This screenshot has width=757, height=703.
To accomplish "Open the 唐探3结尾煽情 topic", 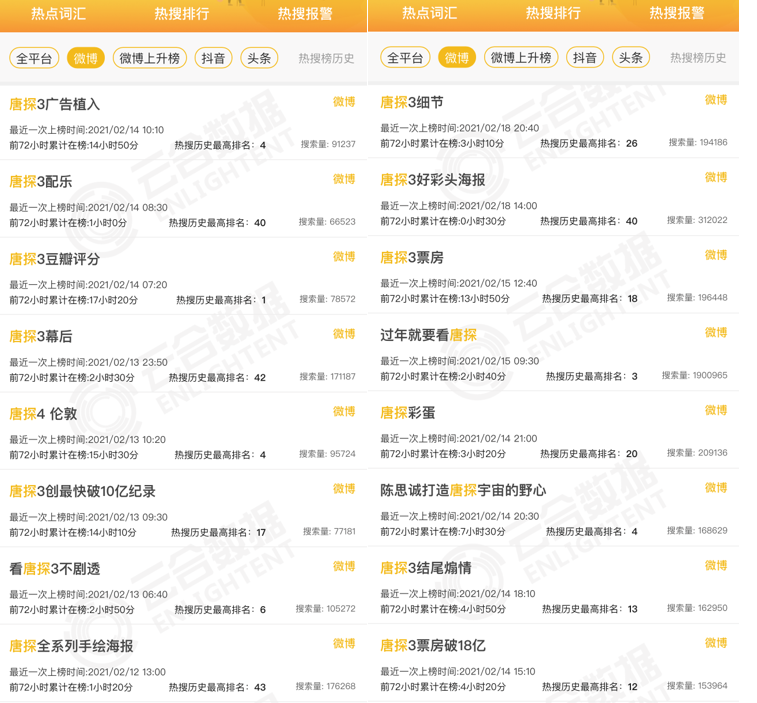I will 426,568.
